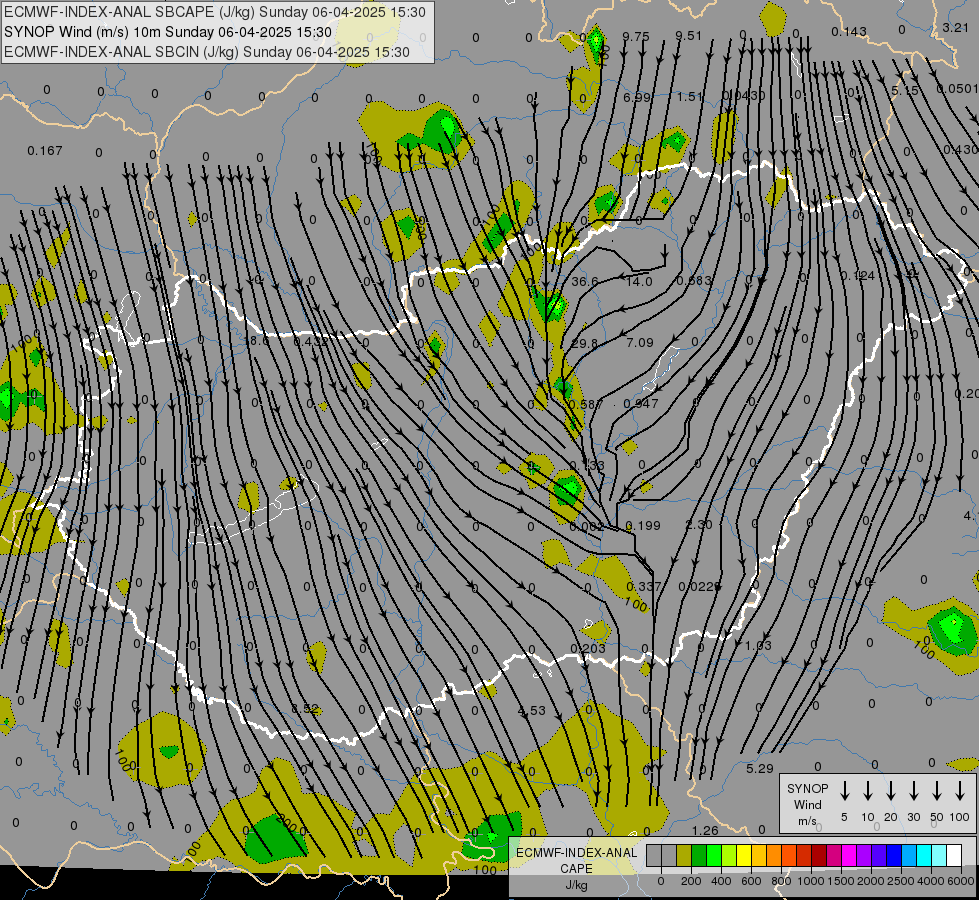
Task: Click the 5.15 value on the map
Action: (x=905, y=91)
